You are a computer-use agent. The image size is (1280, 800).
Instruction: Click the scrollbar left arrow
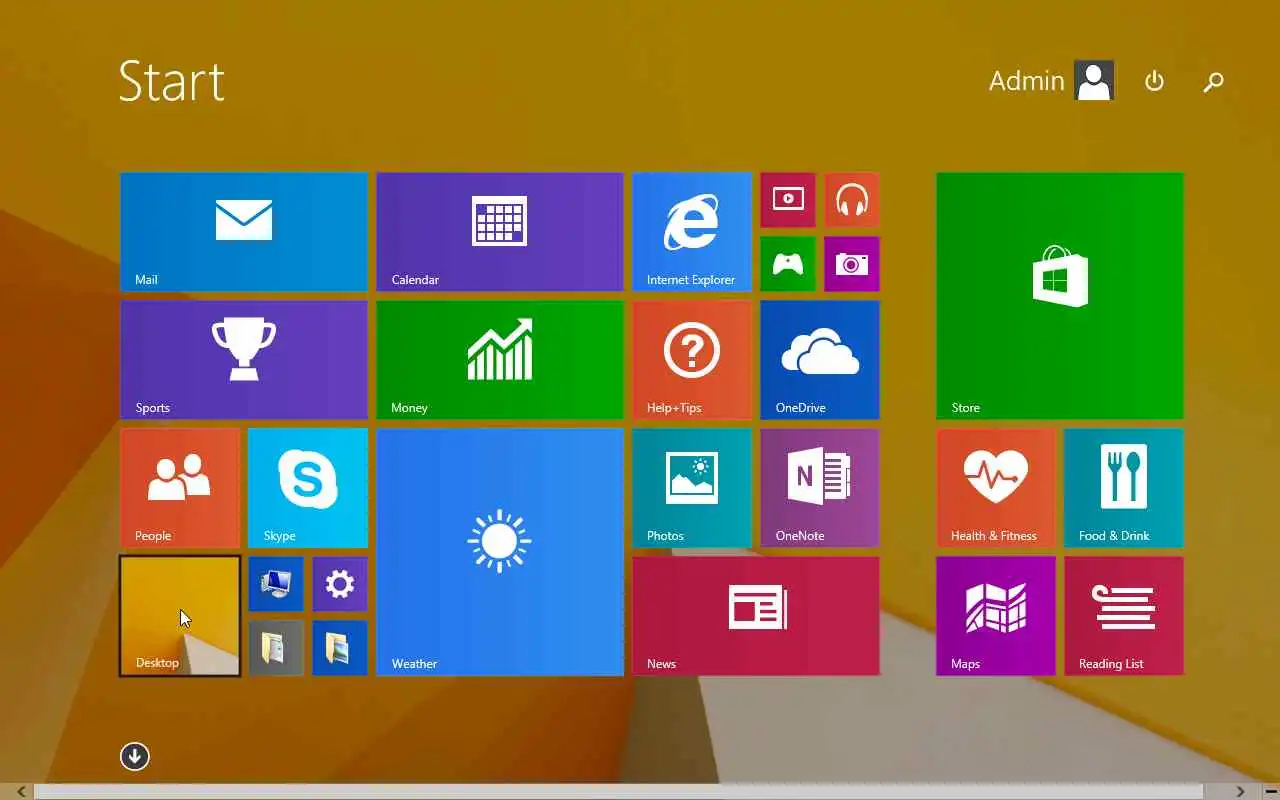[x=20, y=791]
